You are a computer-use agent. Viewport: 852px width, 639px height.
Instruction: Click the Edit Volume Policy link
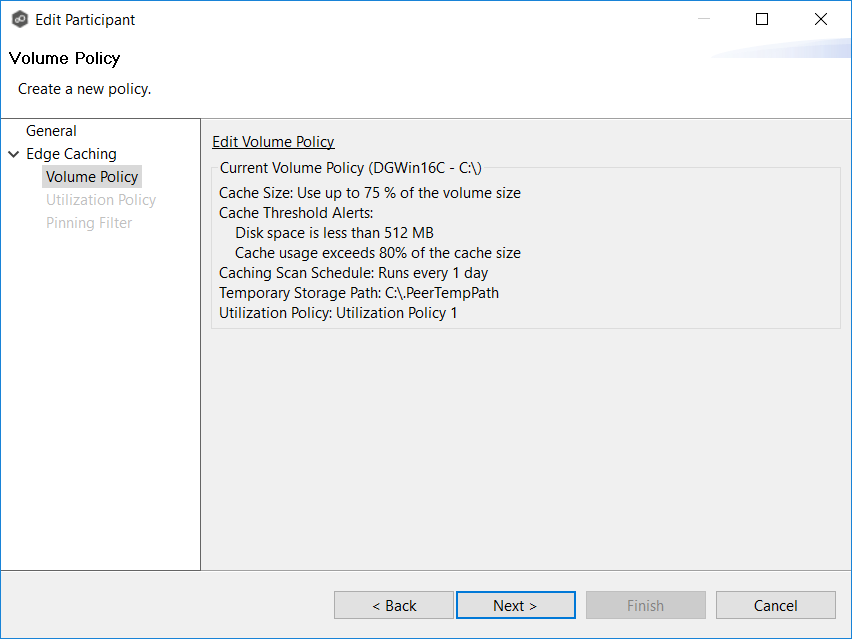(273, 142)
